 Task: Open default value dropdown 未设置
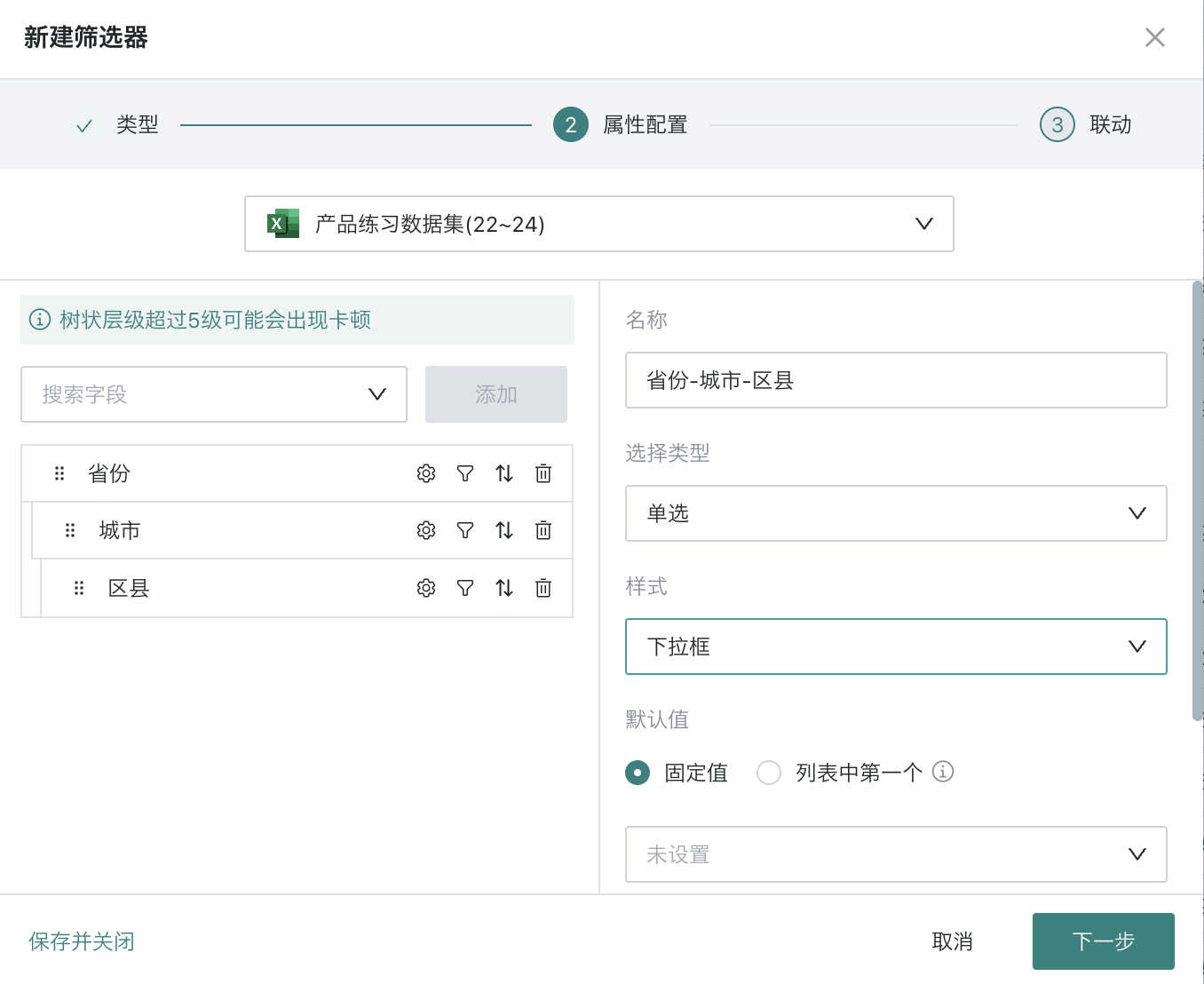[896, 854]
